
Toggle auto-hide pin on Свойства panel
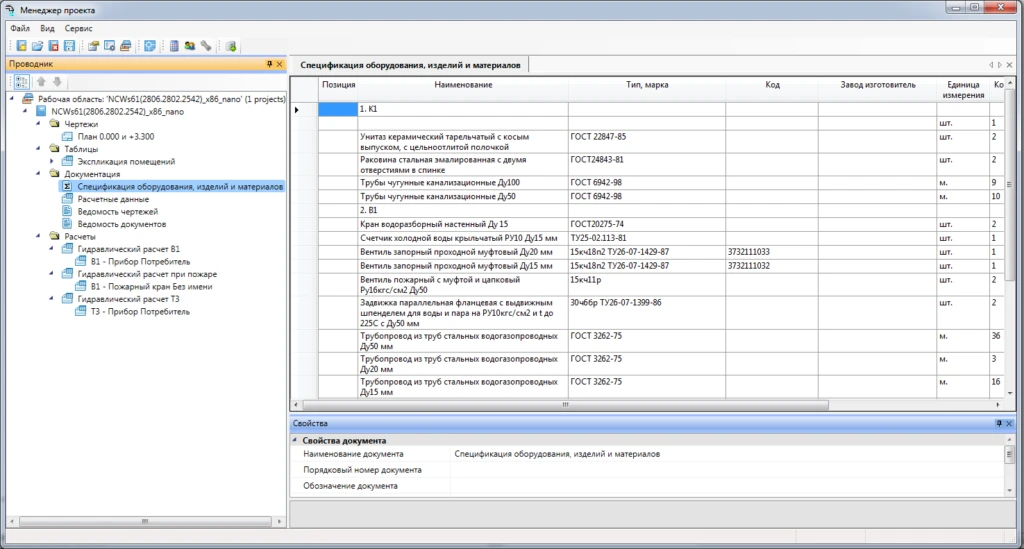tap(997, 424)
